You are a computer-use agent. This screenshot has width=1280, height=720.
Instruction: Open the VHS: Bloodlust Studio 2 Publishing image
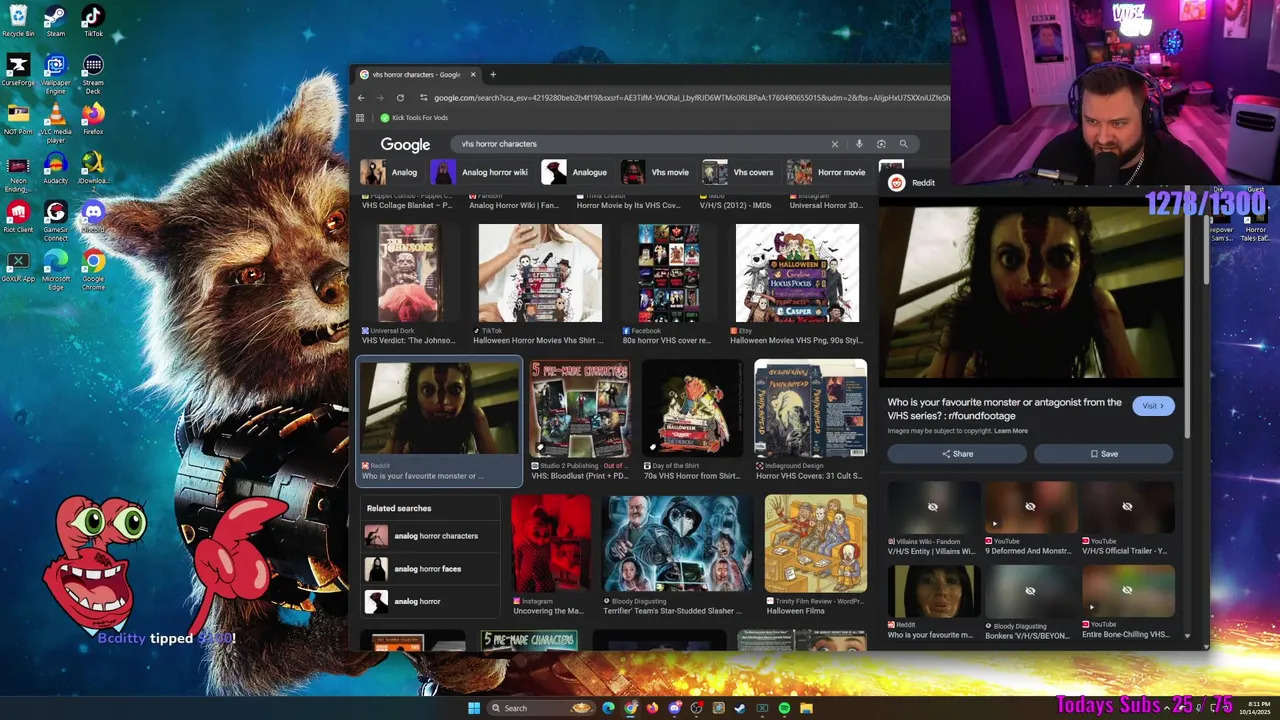[x=580, y=409]
